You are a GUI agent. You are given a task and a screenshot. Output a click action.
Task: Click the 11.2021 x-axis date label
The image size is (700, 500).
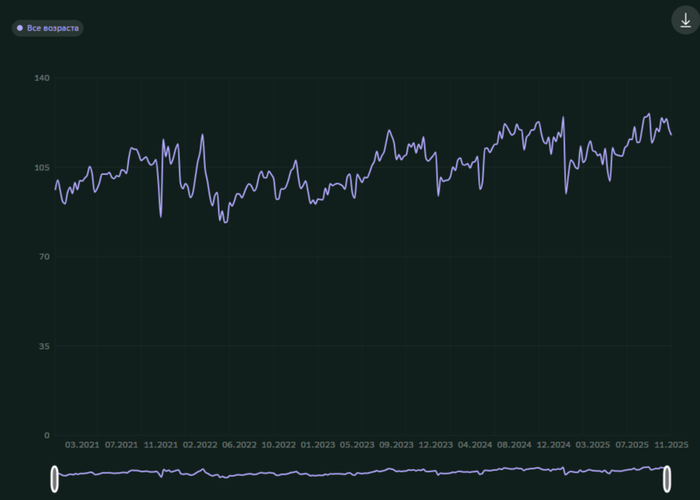[x=160, y=444]
